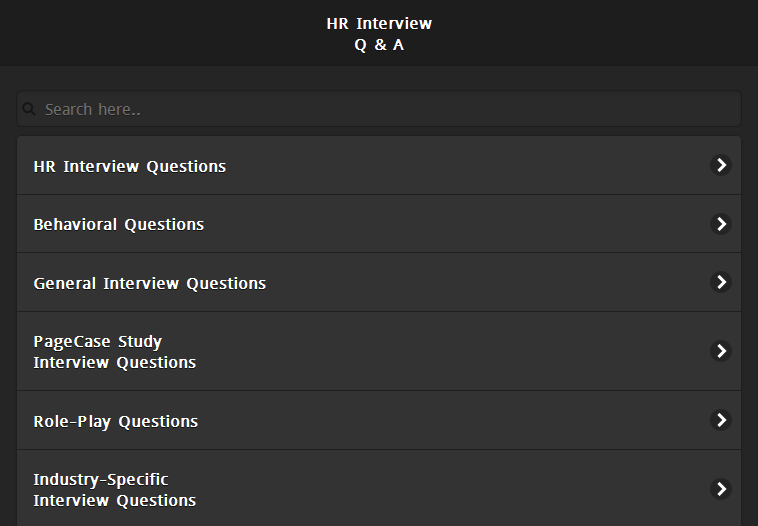Open Industry-Specific Interview Questions label
The image size is (758, 526).
(x=115, y=490)
